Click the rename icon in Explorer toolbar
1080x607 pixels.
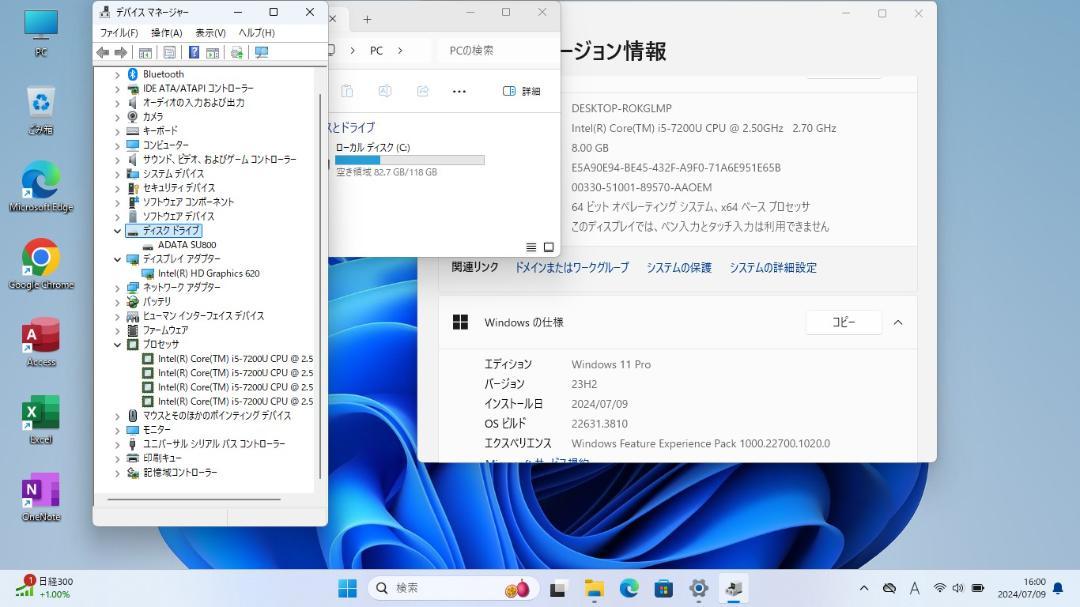[385, 91]
